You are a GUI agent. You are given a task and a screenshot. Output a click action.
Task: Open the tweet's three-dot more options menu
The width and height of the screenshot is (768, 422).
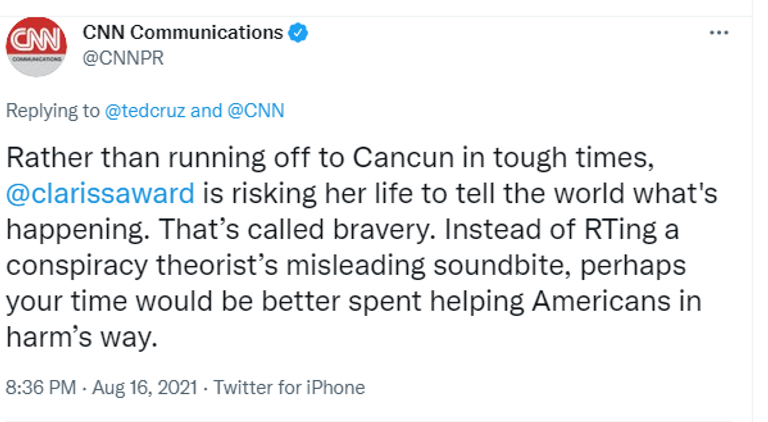718,33
